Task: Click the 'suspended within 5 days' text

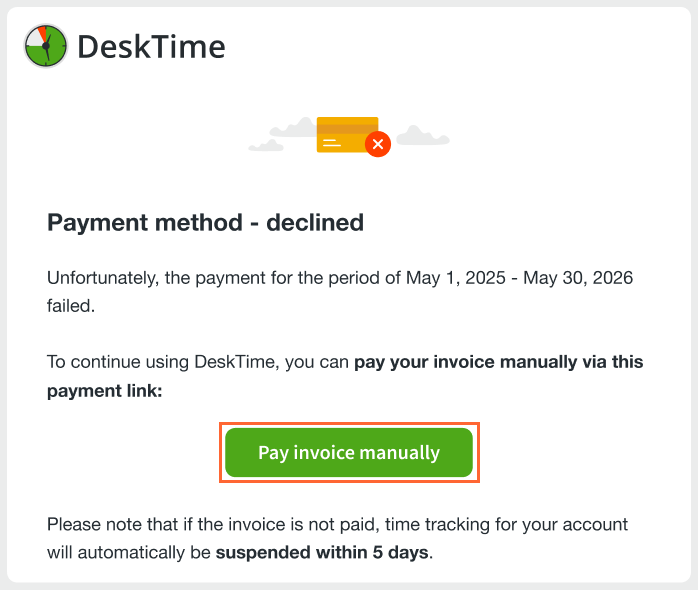Action: coord(323,553)
